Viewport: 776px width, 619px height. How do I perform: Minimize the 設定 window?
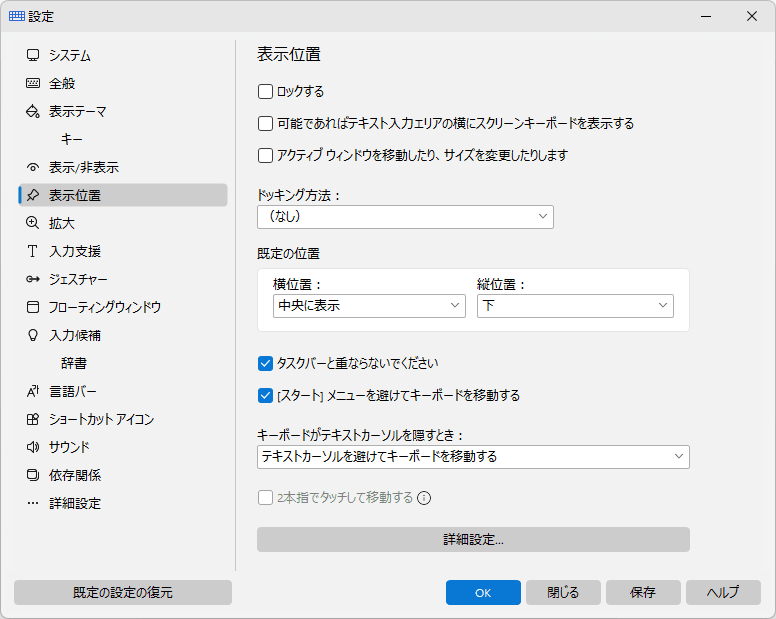(x=706, y=16)
